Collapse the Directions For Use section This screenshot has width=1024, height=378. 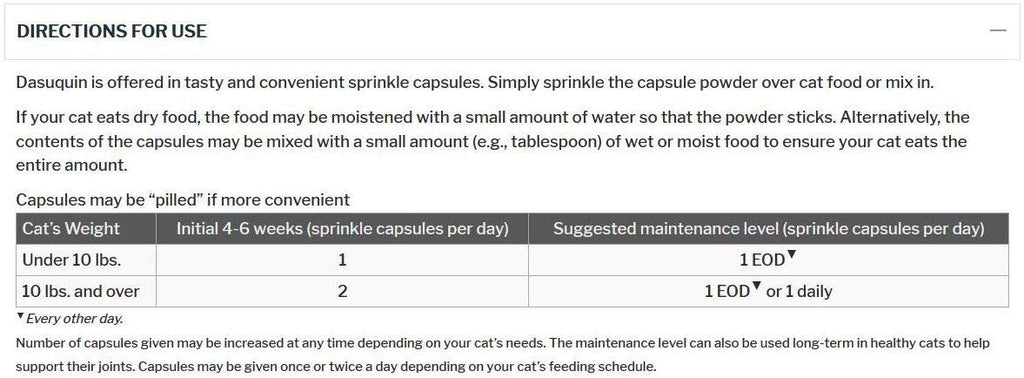click(x=997, y=31)
